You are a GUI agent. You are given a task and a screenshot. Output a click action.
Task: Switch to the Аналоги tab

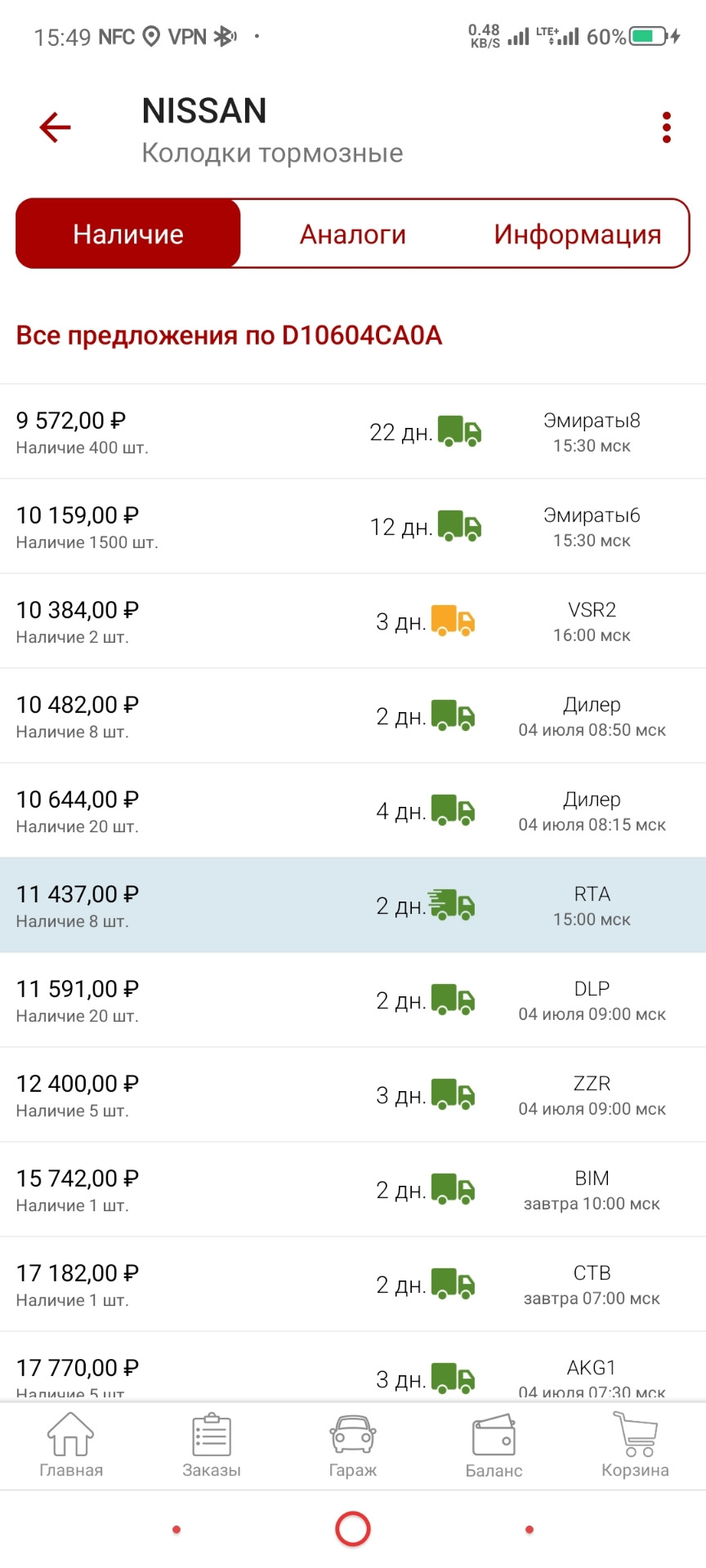[352, 234]
